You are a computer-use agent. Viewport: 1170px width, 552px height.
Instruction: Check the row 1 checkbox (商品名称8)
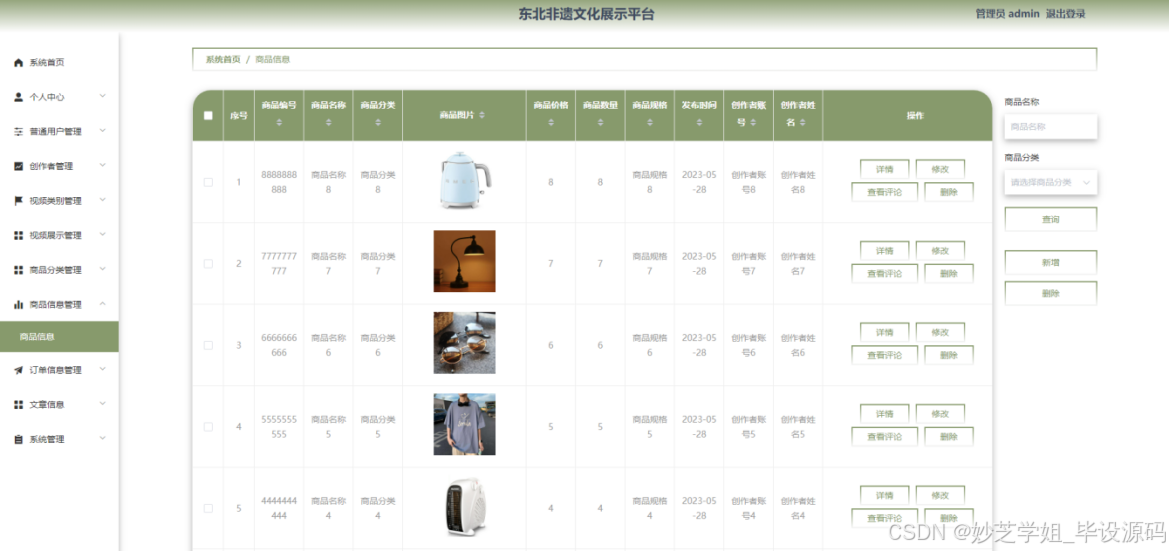click(x=208, y=182)
